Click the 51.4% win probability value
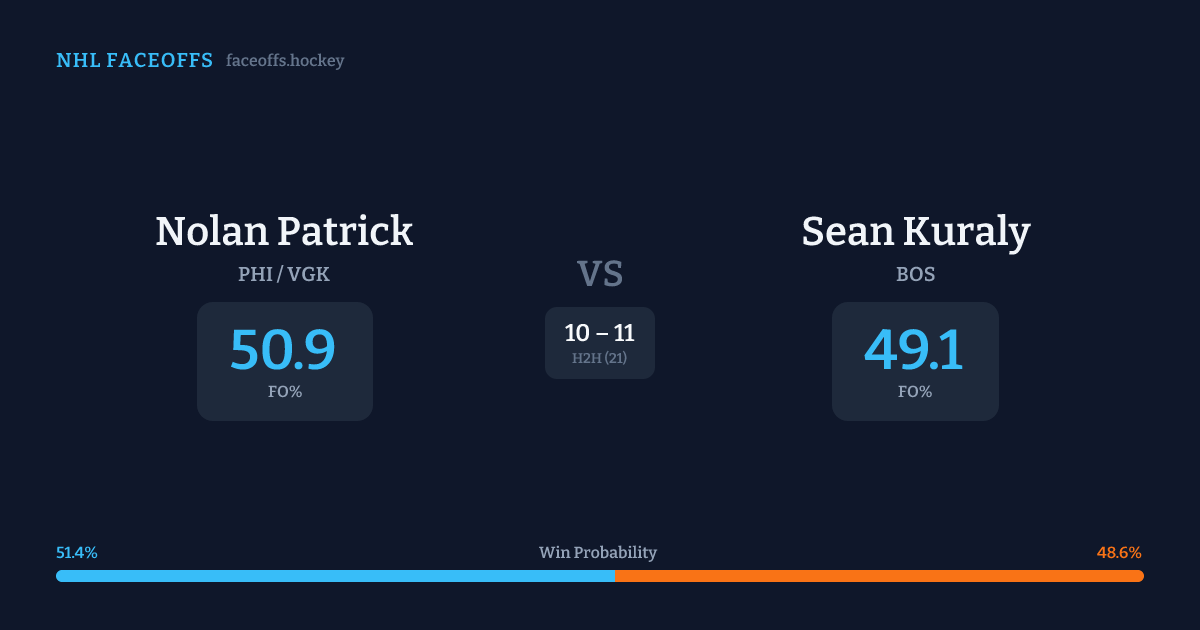Image resolution: width=1200 pixels, height=630 pixels. [x=77, y=553]
